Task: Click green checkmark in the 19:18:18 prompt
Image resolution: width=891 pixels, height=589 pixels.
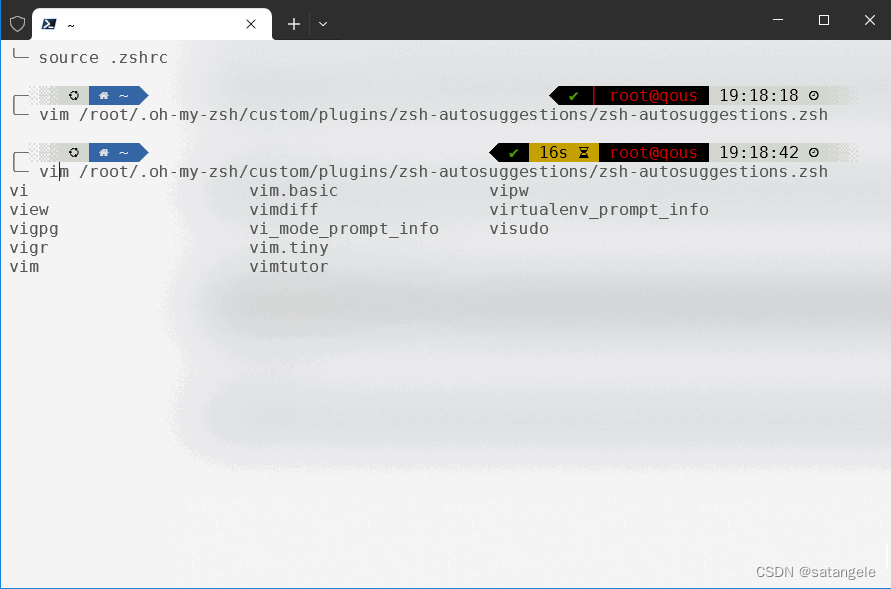Action: [573, 96]
